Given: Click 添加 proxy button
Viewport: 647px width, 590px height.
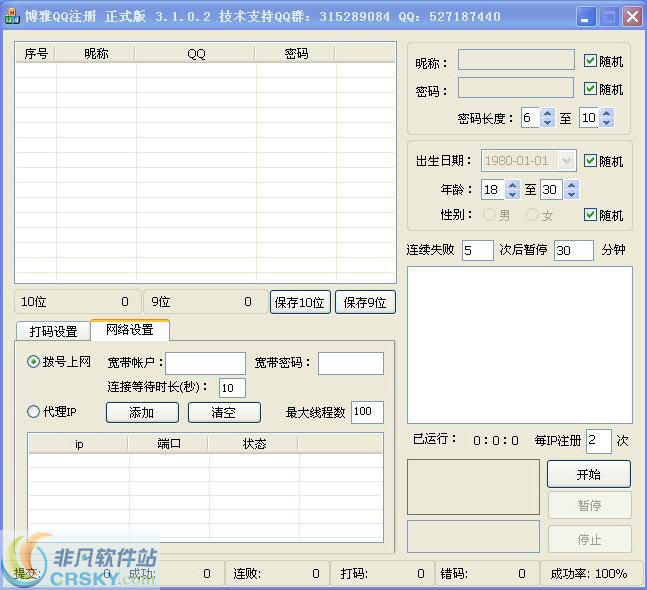Looking at the screenshot, I should [x=142, y=412].
